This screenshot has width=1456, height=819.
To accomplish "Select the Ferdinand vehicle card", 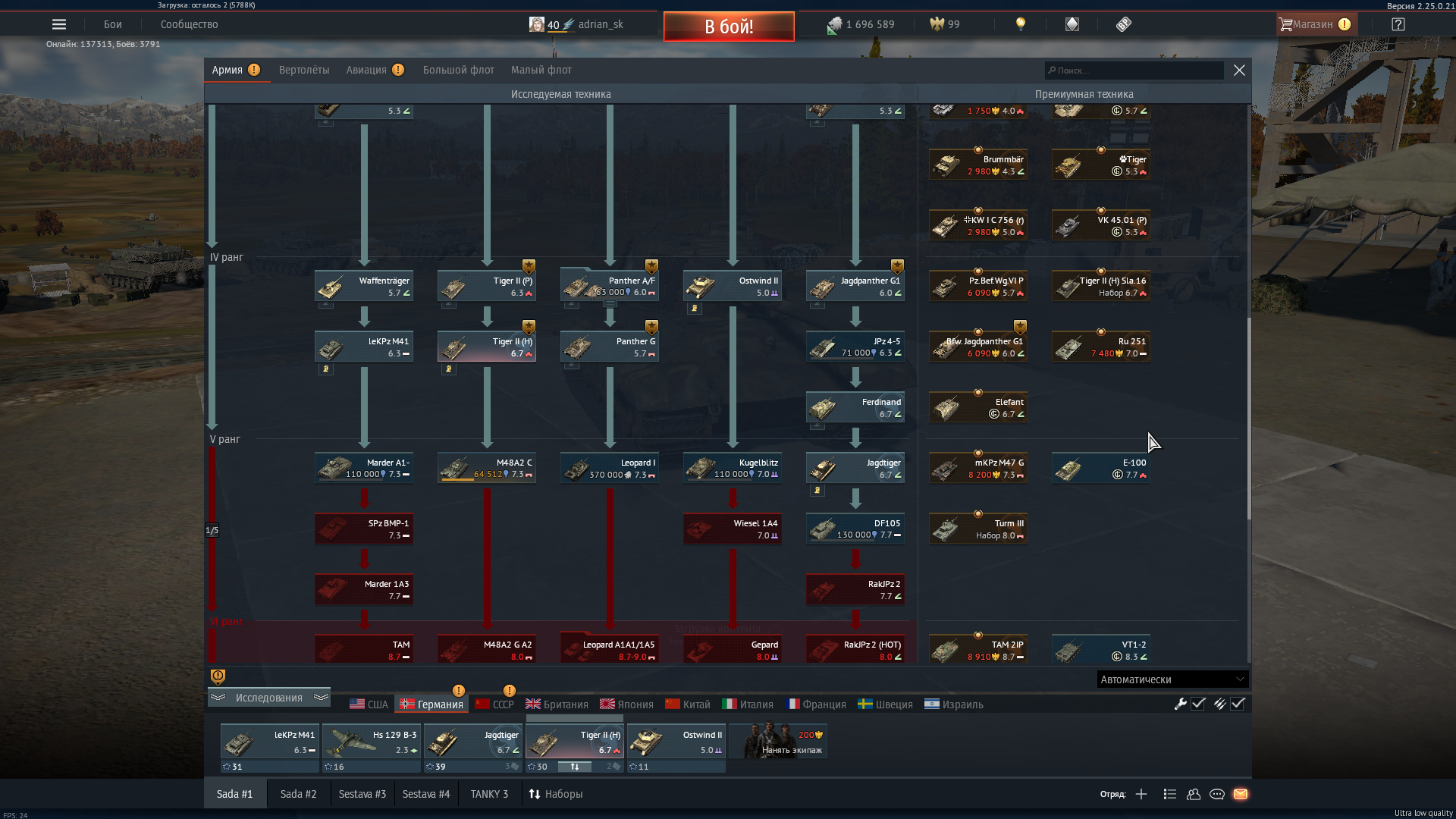I will tap(855, 407).
